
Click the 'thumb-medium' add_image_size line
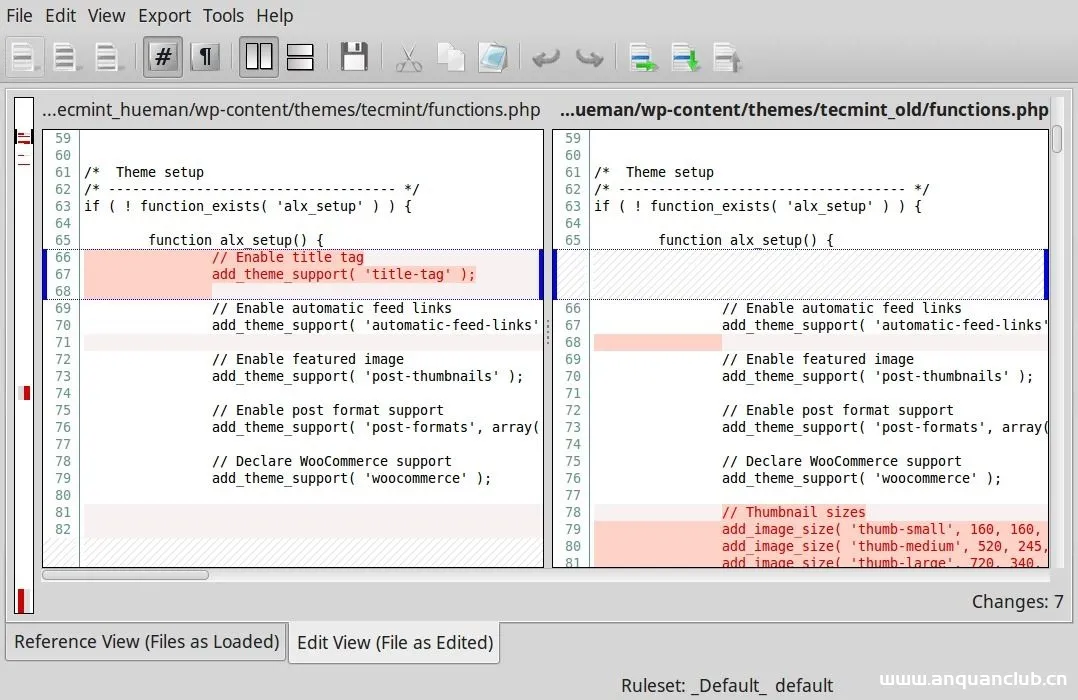point(883,547)
